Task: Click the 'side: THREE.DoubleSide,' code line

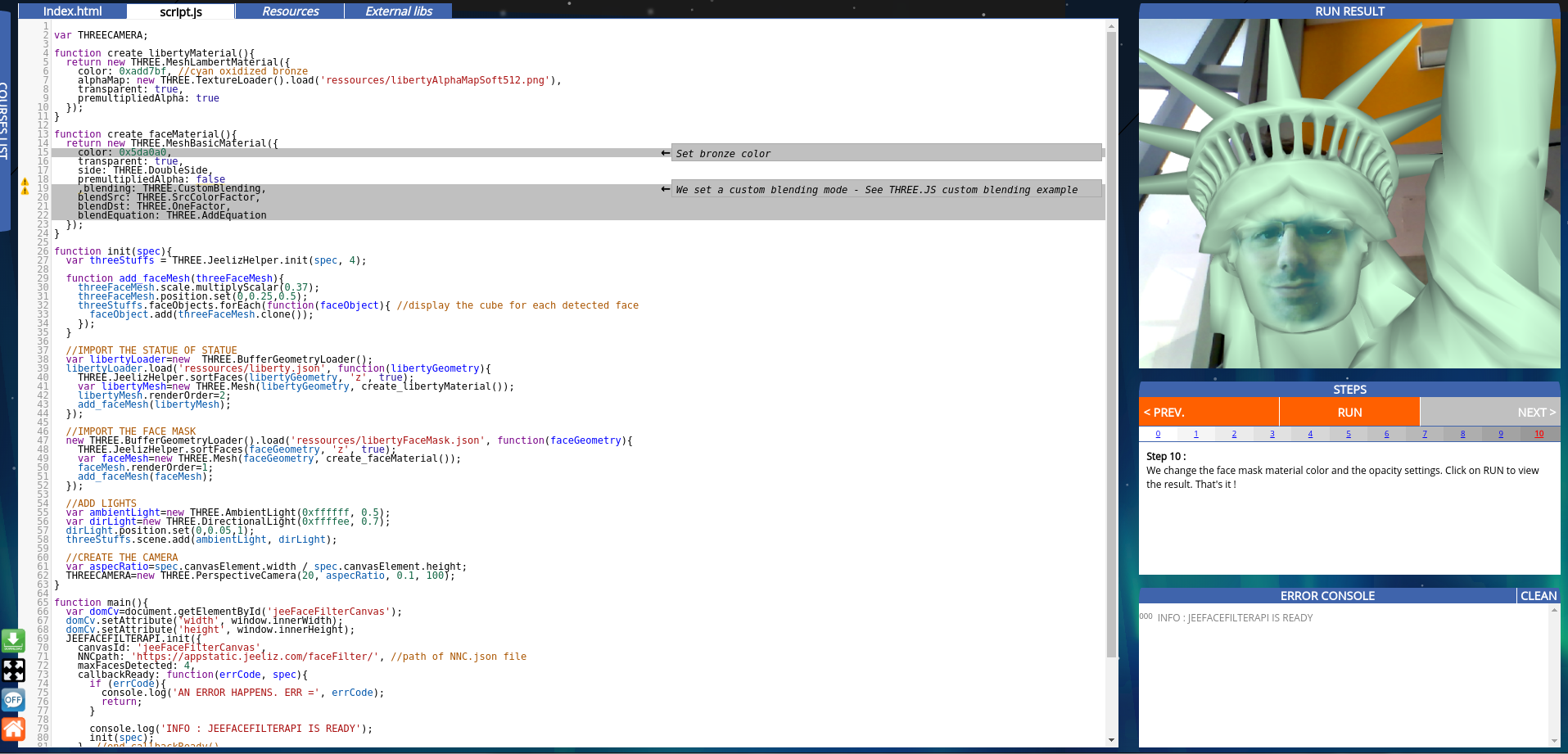Action: pos(146,170)
